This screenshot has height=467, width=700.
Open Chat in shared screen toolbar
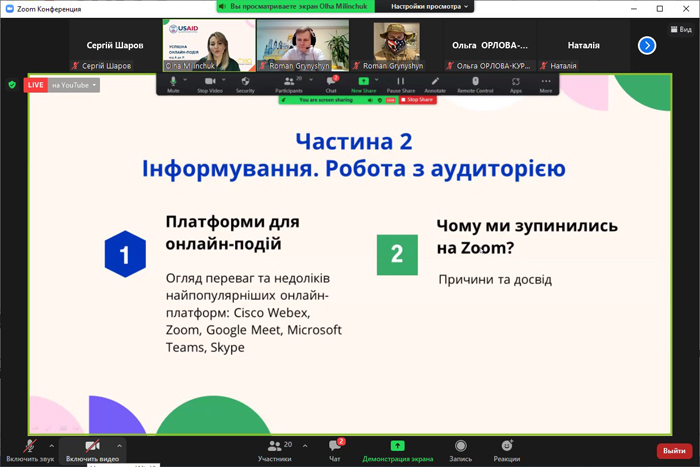point(331,84)
